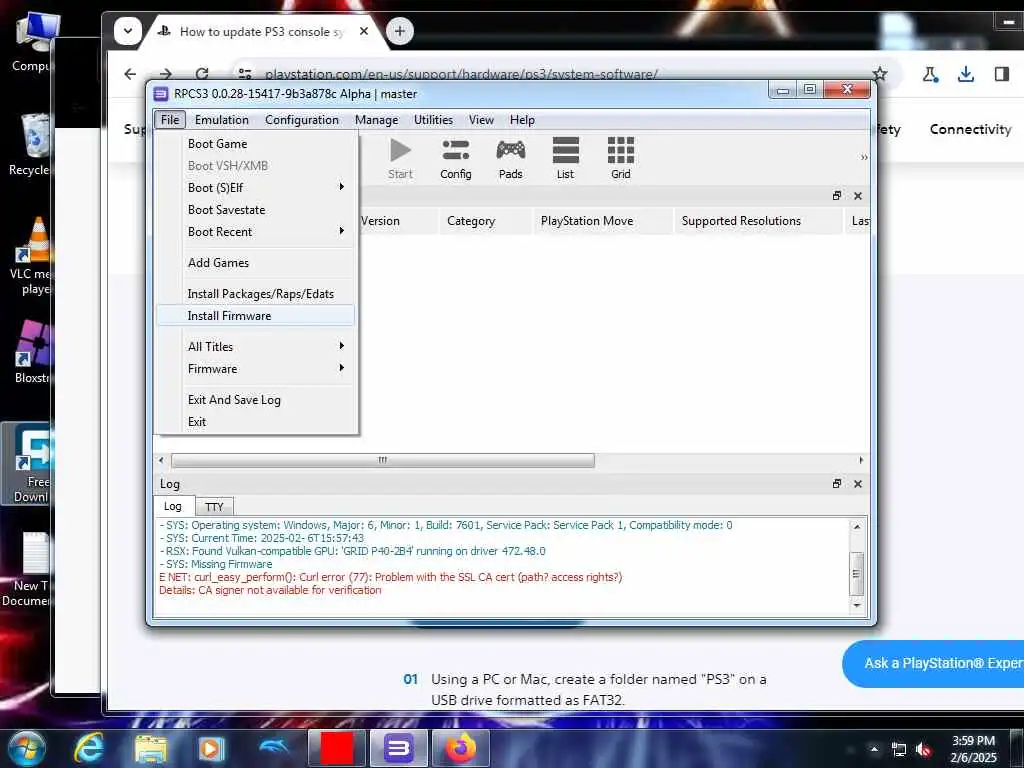
Task: Open the Manage menu
Action: [376, 120]
